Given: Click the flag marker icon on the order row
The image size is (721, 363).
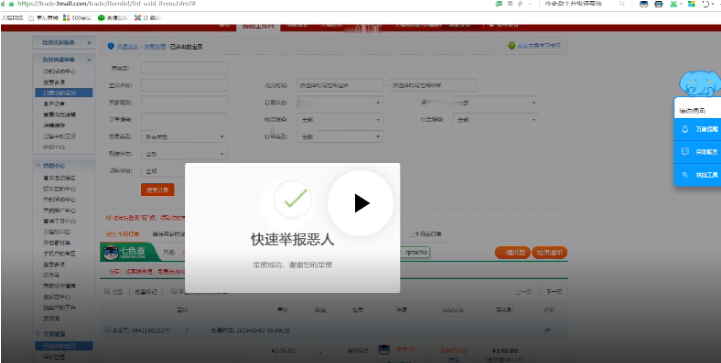Looking at the screenshot, I should [548, 330].
